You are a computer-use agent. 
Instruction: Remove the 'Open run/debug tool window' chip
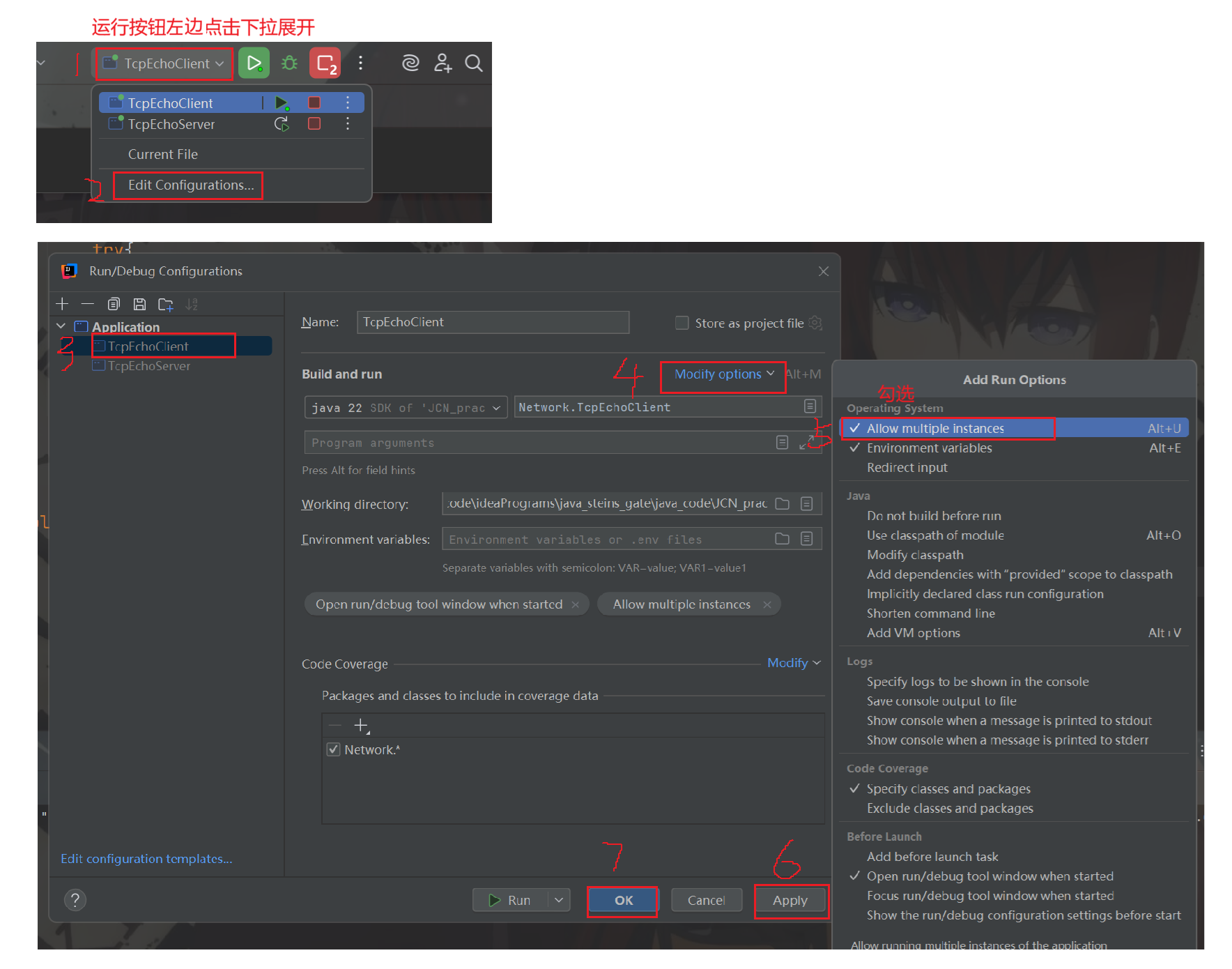tap(576, 604)
